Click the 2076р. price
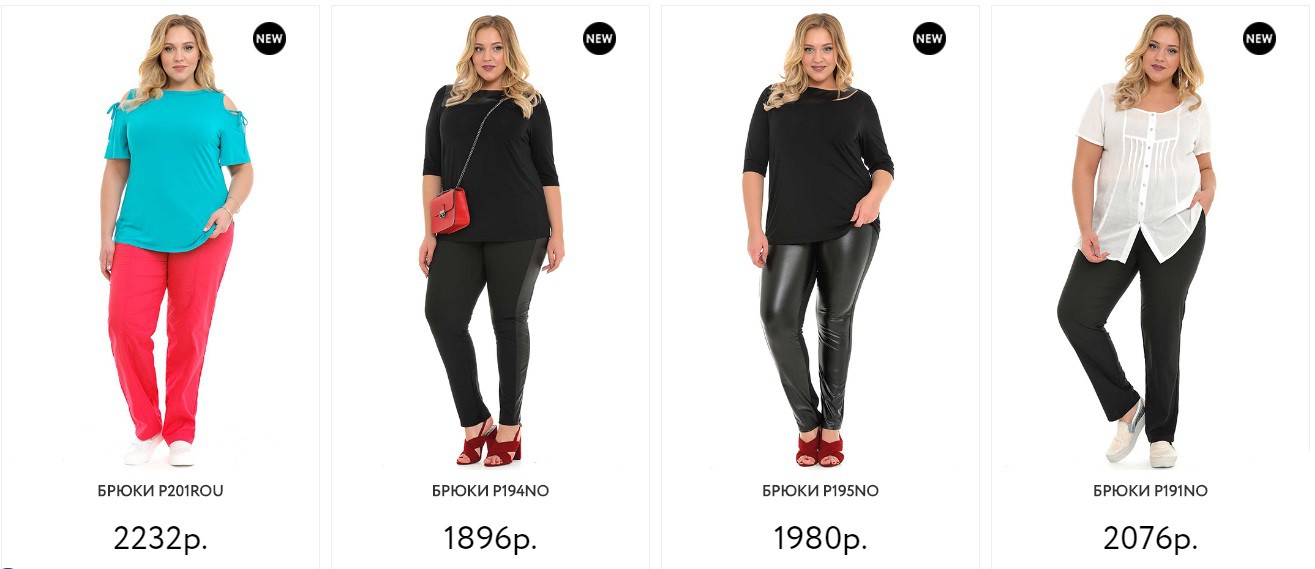 click(1150, 538)
